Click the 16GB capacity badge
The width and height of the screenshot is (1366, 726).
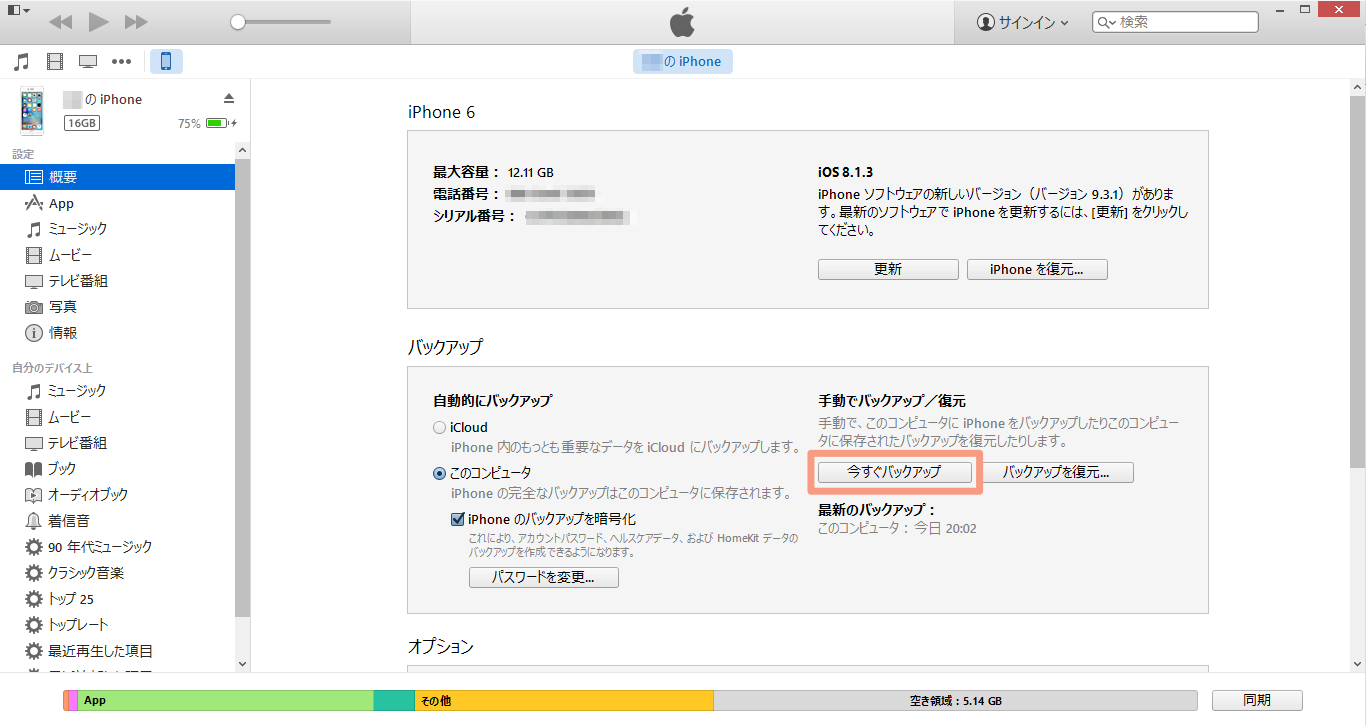(82, 123)
